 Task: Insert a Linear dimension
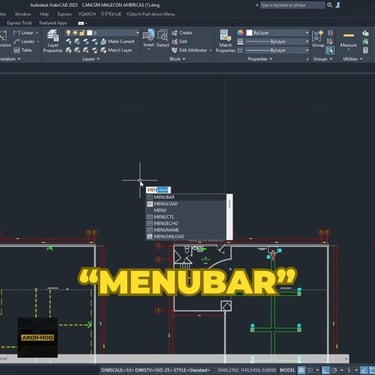24,33
